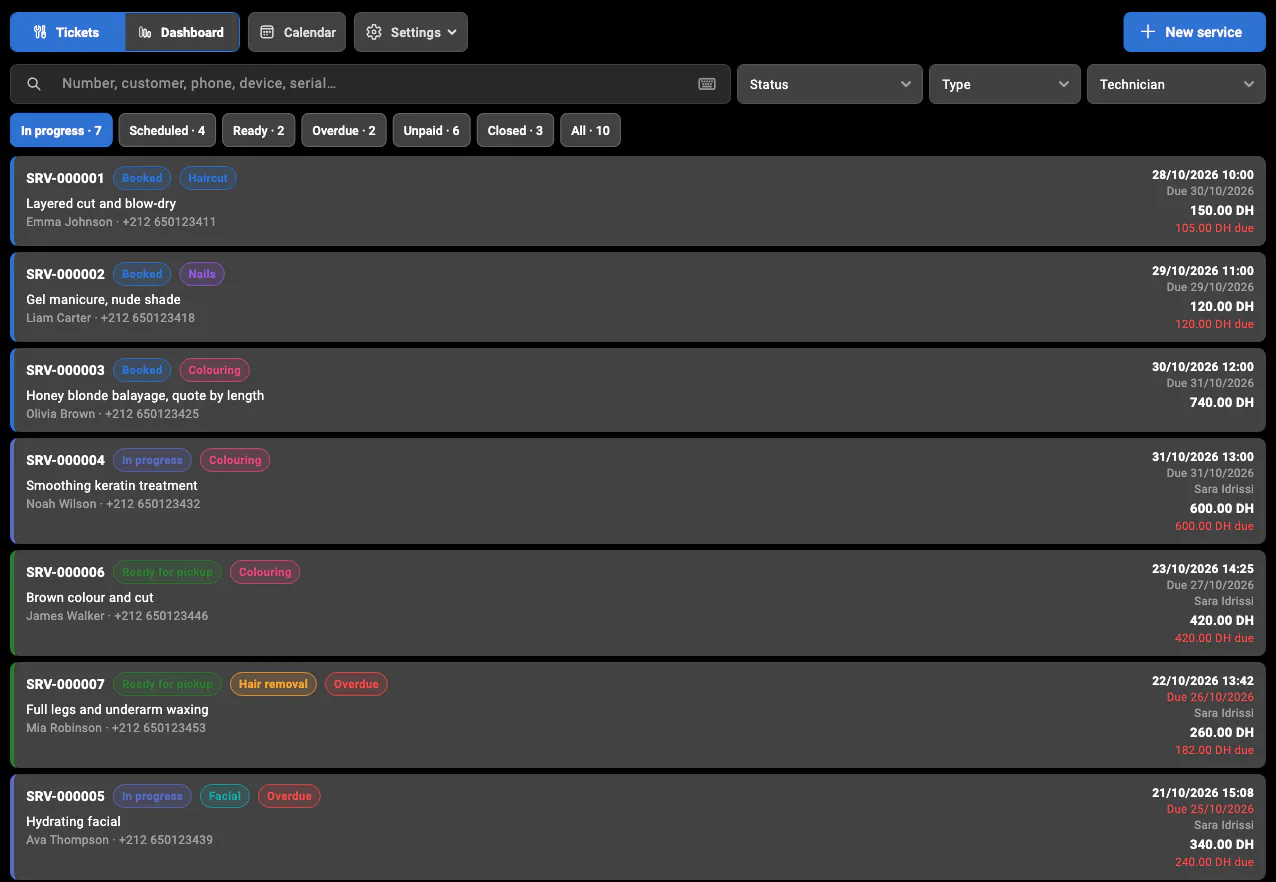
Task: Expand the Settings menu chevron
Action: pos(452,32)
